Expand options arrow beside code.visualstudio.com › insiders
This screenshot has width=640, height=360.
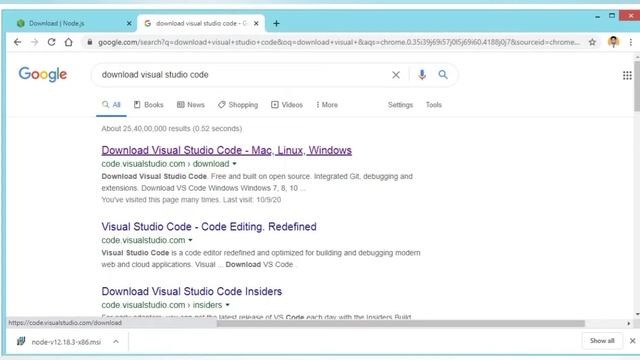coord(227,305)
